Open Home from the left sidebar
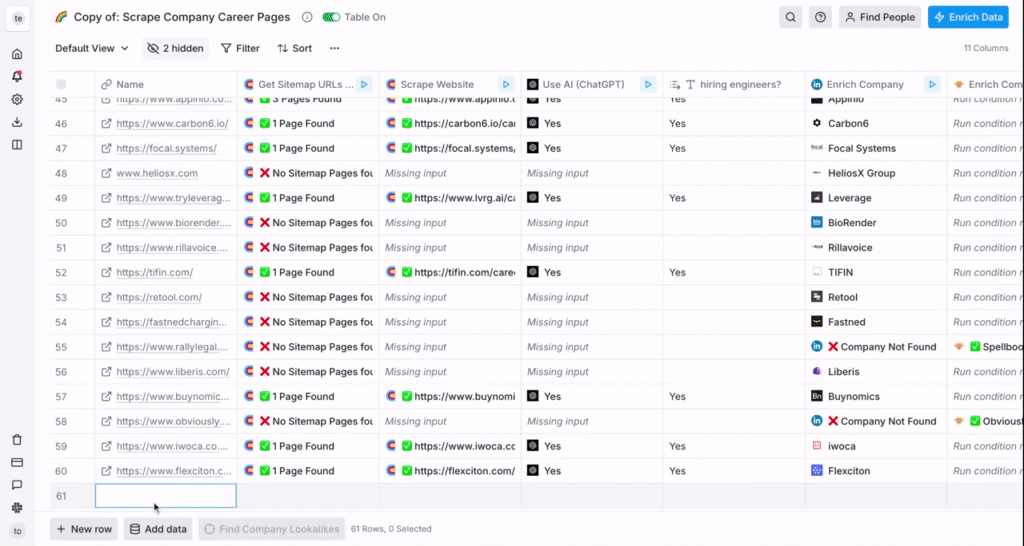 coord(17,54)
